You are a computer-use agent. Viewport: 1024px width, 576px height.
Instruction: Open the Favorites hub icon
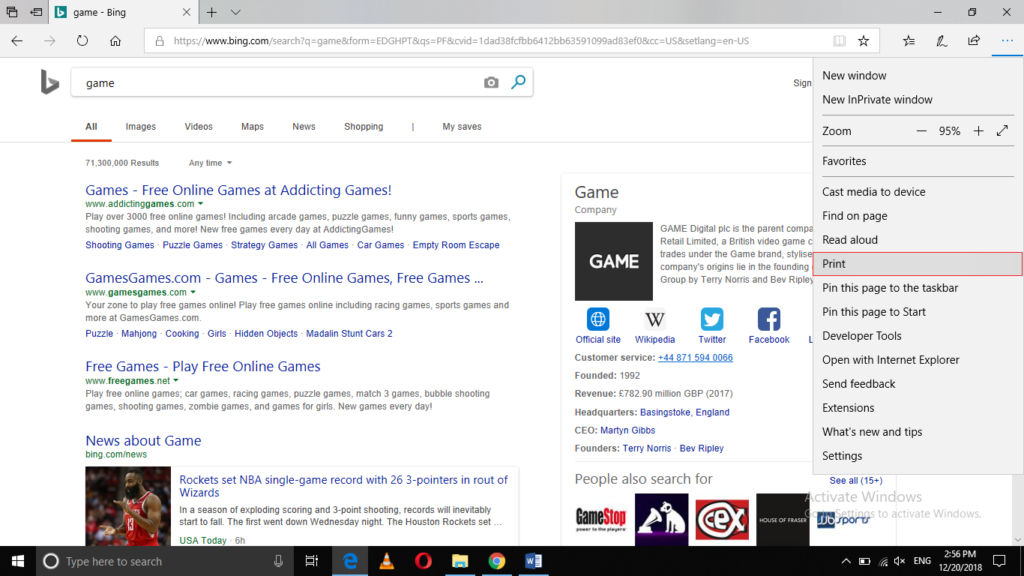tap(909, 40)
